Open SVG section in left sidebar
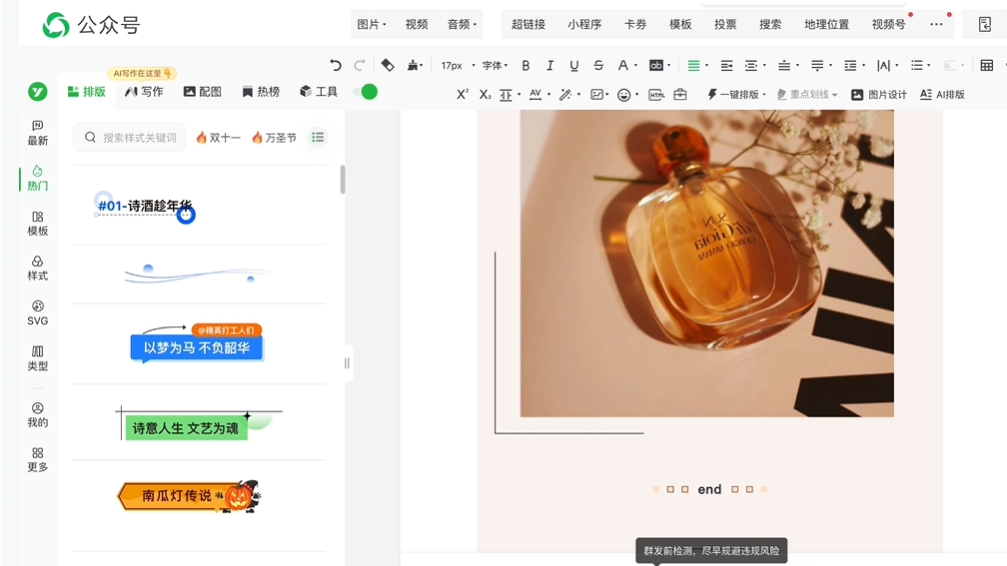 point(38,312)
